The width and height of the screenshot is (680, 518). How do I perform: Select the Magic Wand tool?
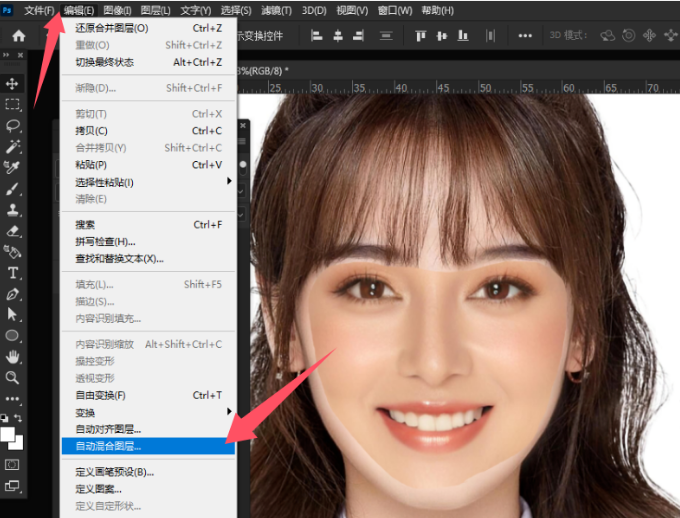pyautogui.click(x=13, y=147)
